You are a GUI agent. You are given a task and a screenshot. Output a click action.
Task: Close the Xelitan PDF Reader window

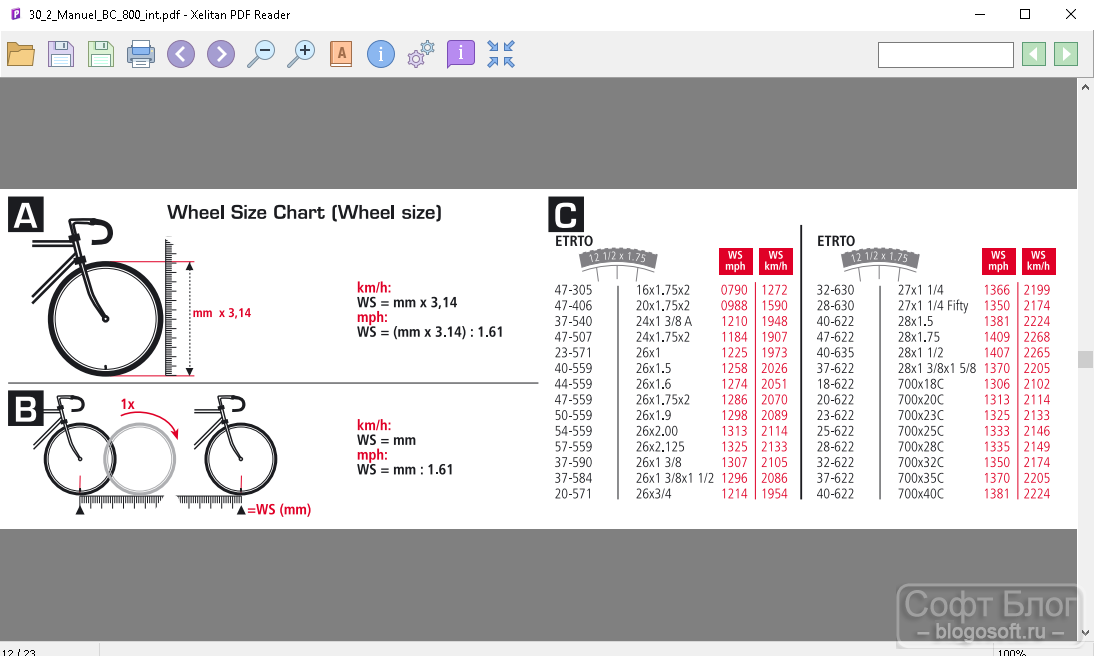coord(1071,14)
